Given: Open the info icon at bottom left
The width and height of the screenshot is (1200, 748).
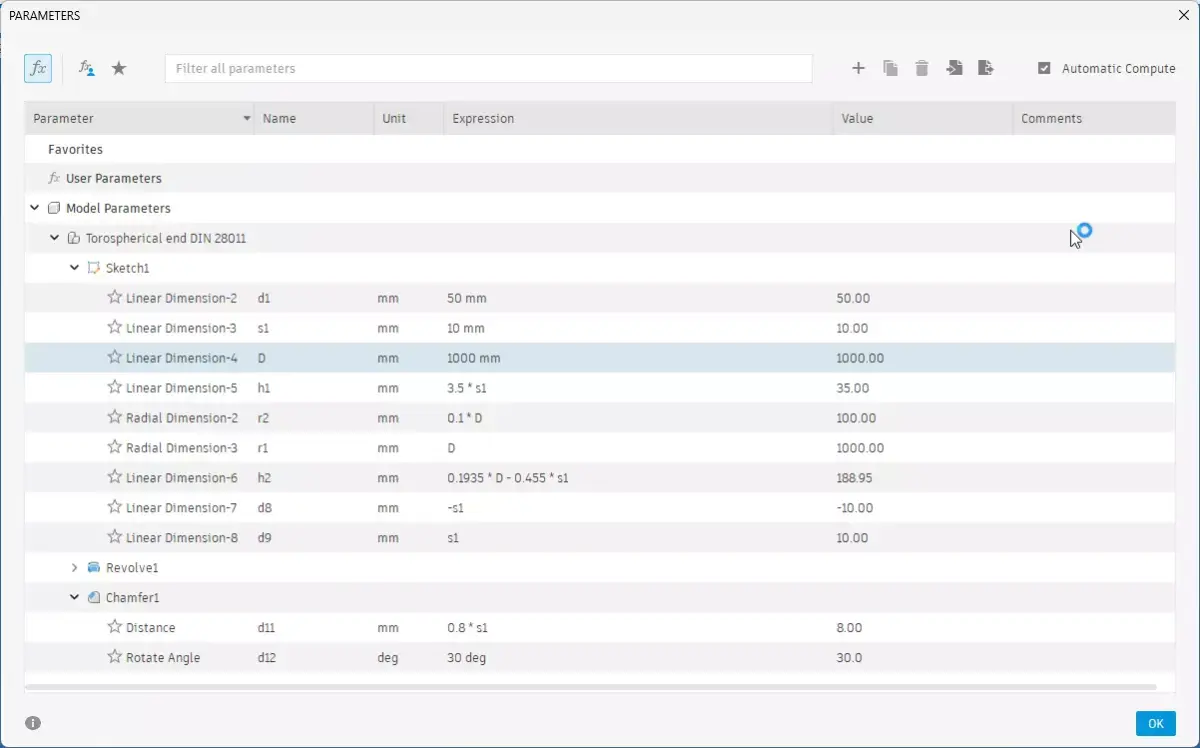Looking at the screenshot, I should (x=33, y=723).
